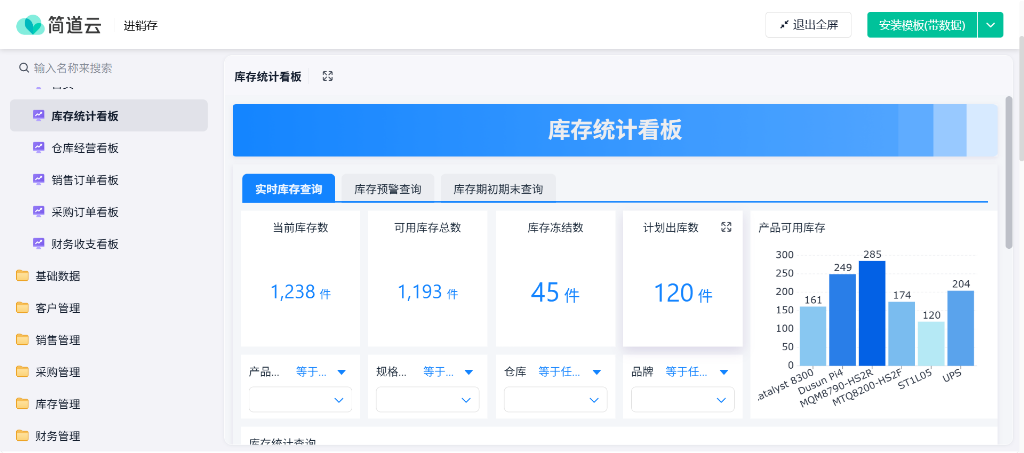Viewport: 1024px width, 453px height.
Task: Click the folder icon of 客户管理
Action: click(23, 307)
